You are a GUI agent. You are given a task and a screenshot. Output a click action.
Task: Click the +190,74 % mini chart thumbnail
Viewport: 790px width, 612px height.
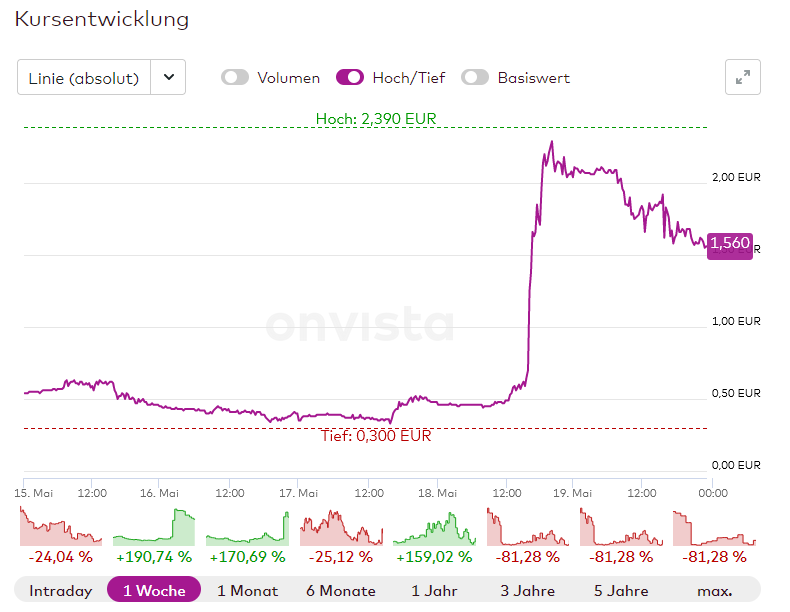(154, 527)
